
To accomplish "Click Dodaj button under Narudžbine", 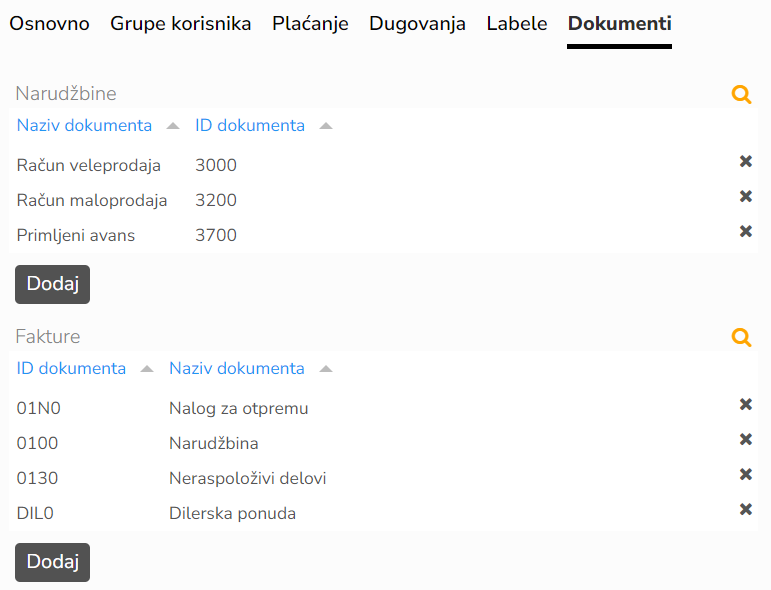I will click(x=53, y=284).
